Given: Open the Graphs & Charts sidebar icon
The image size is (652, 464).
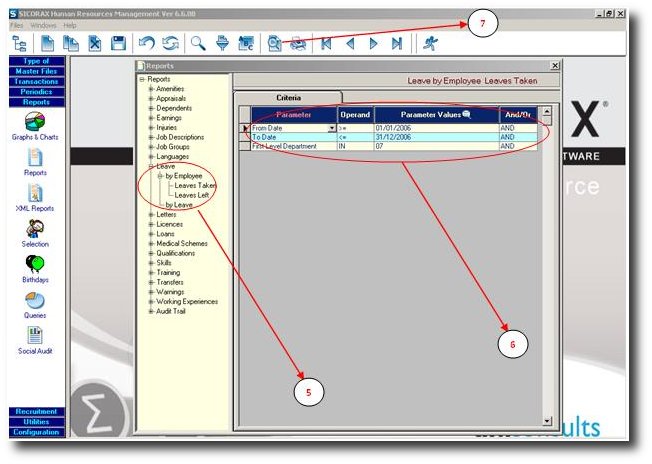Looking at the screenshot, I should pyautogui.click(x=35, y=126).
